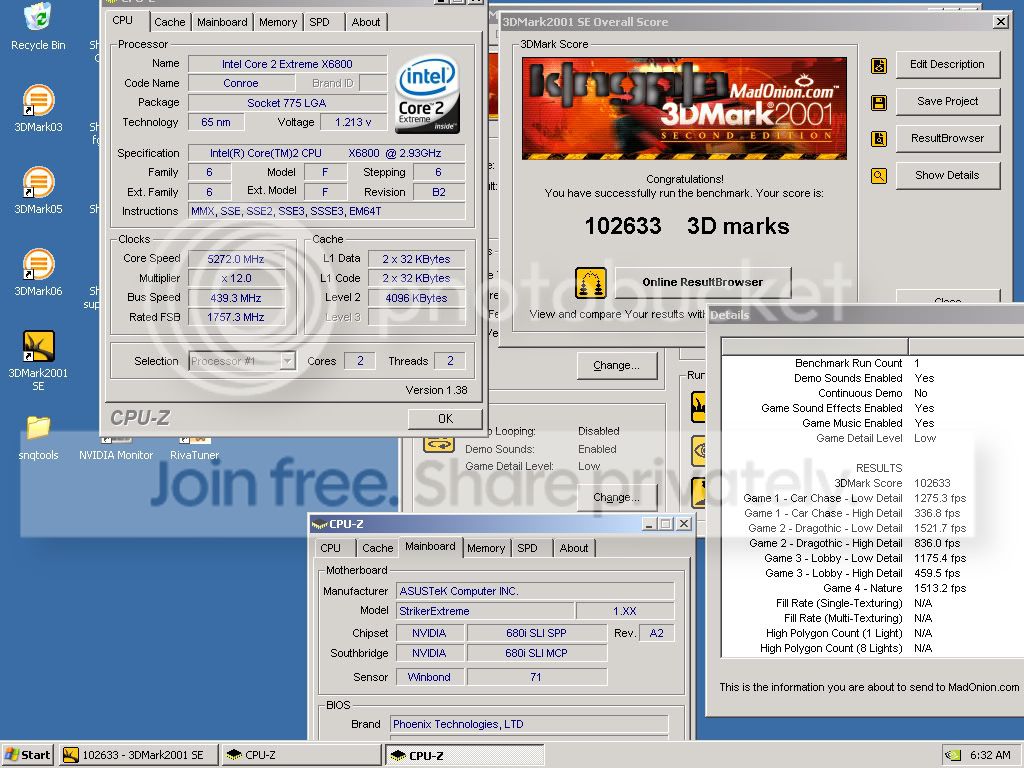Open SPD tab in upper CPU-Z window
Viewport: 1024px width, 768px height.
point(319,22)
